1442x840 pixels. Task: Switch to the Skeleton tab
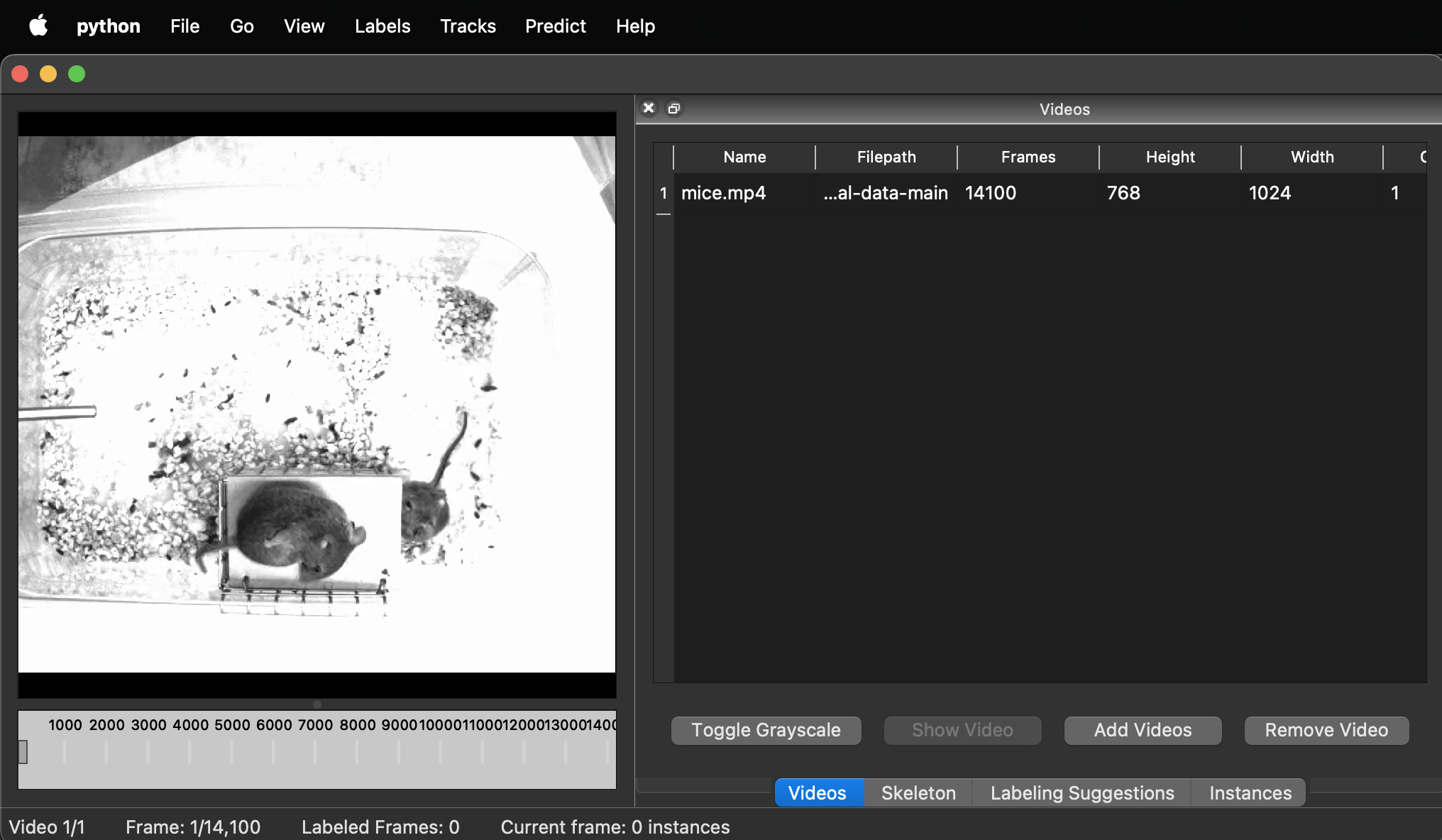point(918,792)
